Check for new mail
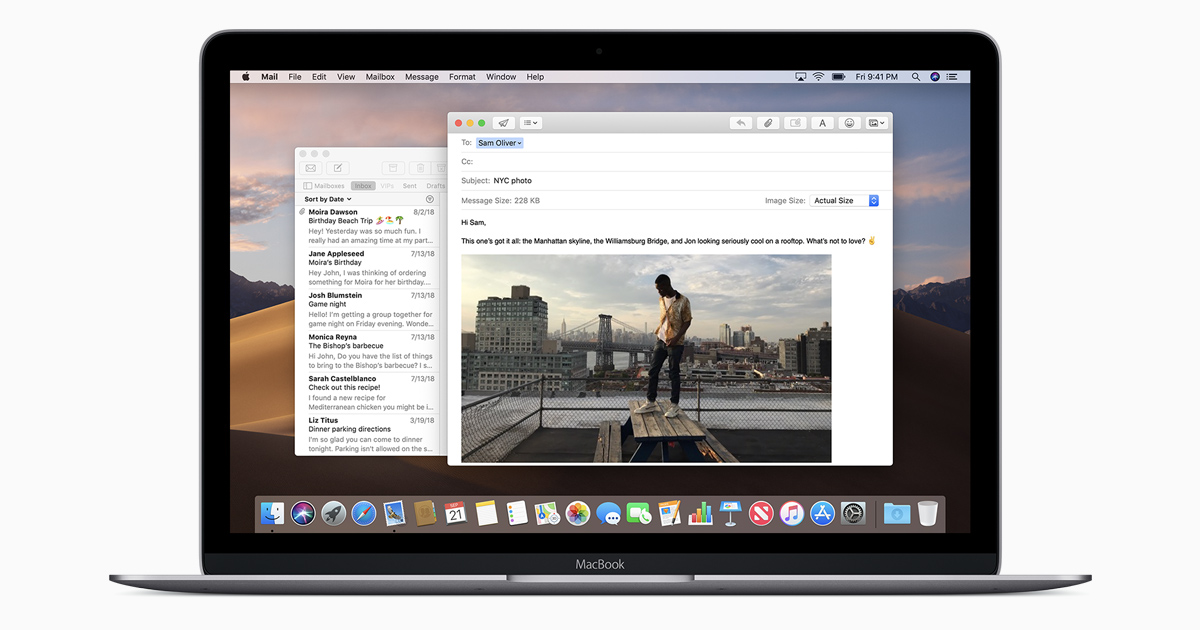The width and height of the screenshot is (1200, 630). pos(309,167)
